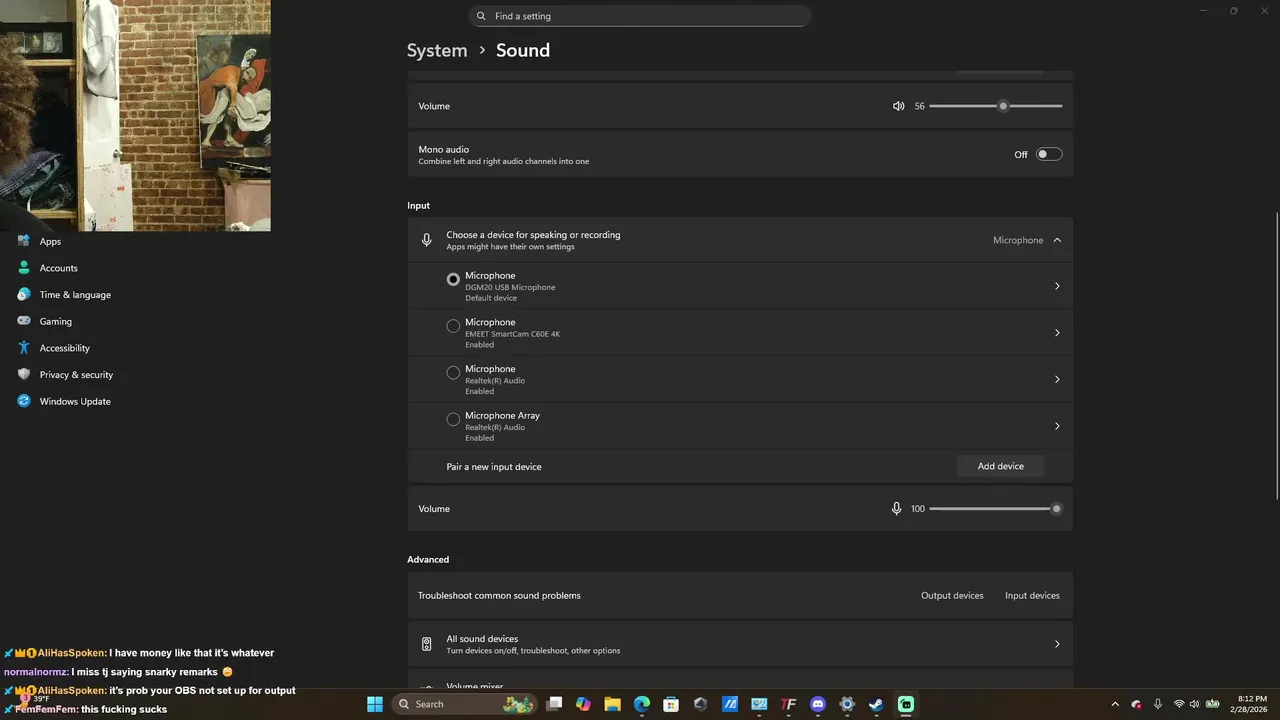
Task: Click the microphone icon beside input Volume
Action: click(x=896, y=509)
